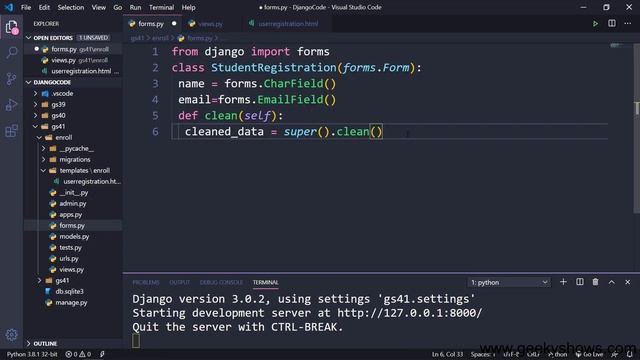Screen dimensions: 640x360
Task: Open the Manage gear settings menu
Action: [x=11, y=335]
